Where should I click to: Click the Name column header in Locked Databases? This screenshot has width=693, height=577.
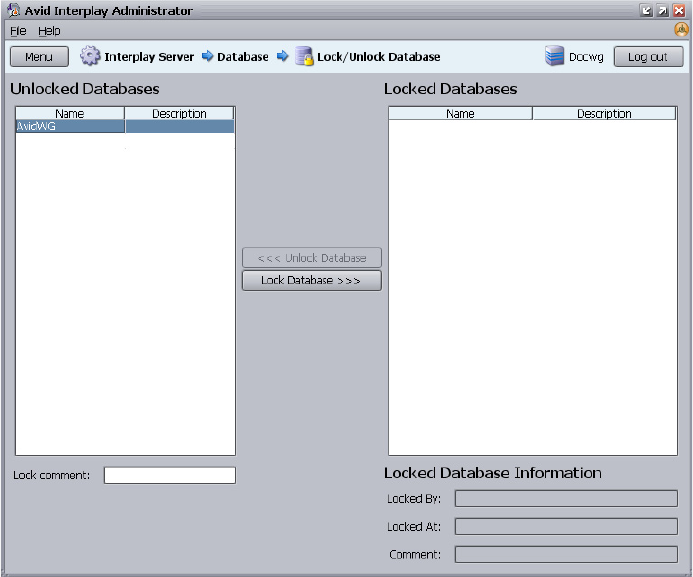460,114
